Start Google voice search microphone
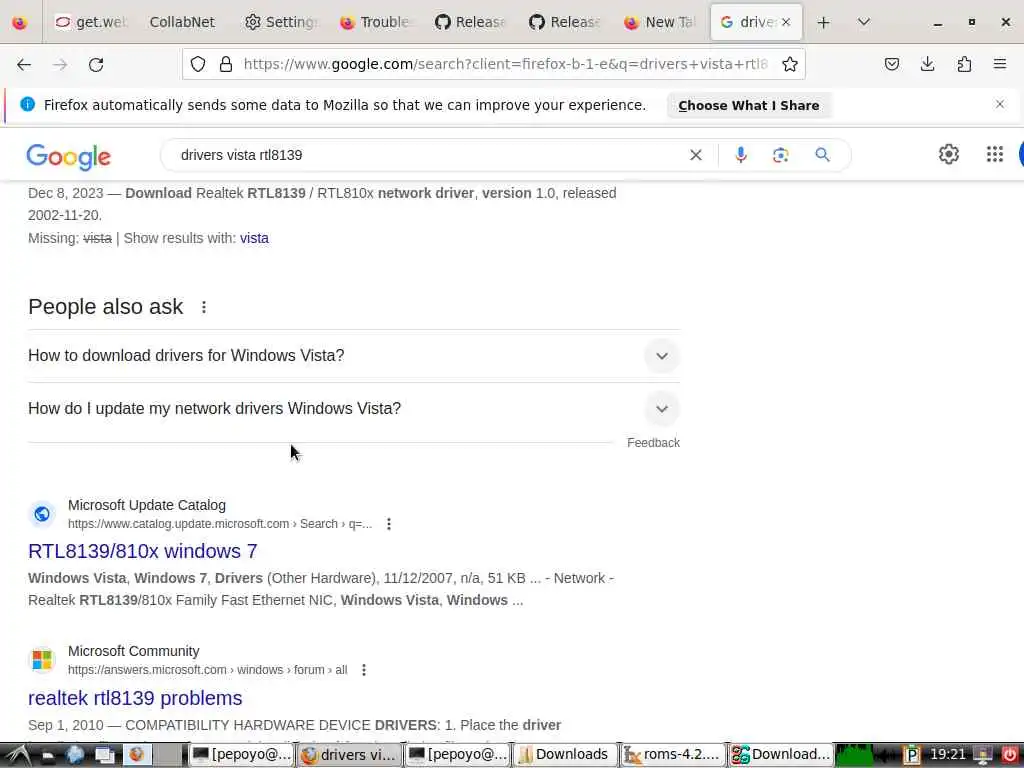Screen dimensions: 1024x768 (x=741, y=155)
